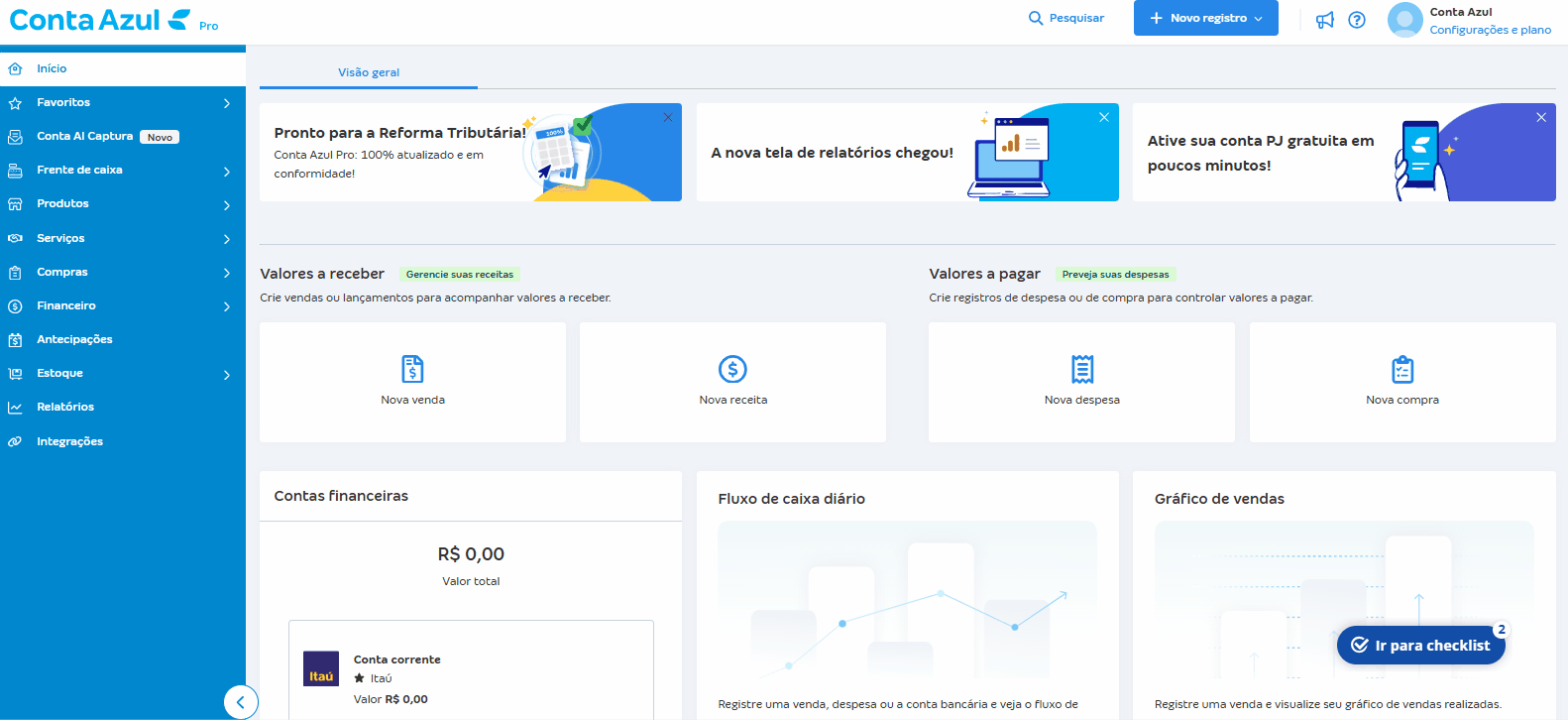Click the Conta Azul logo
The image size is (1568, 720).
(113, 20)
